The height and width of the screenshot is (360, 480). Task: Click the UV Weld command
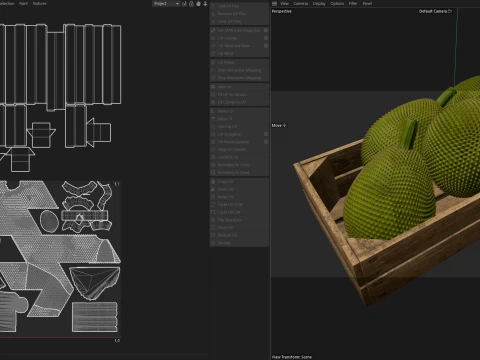point(239,53)
